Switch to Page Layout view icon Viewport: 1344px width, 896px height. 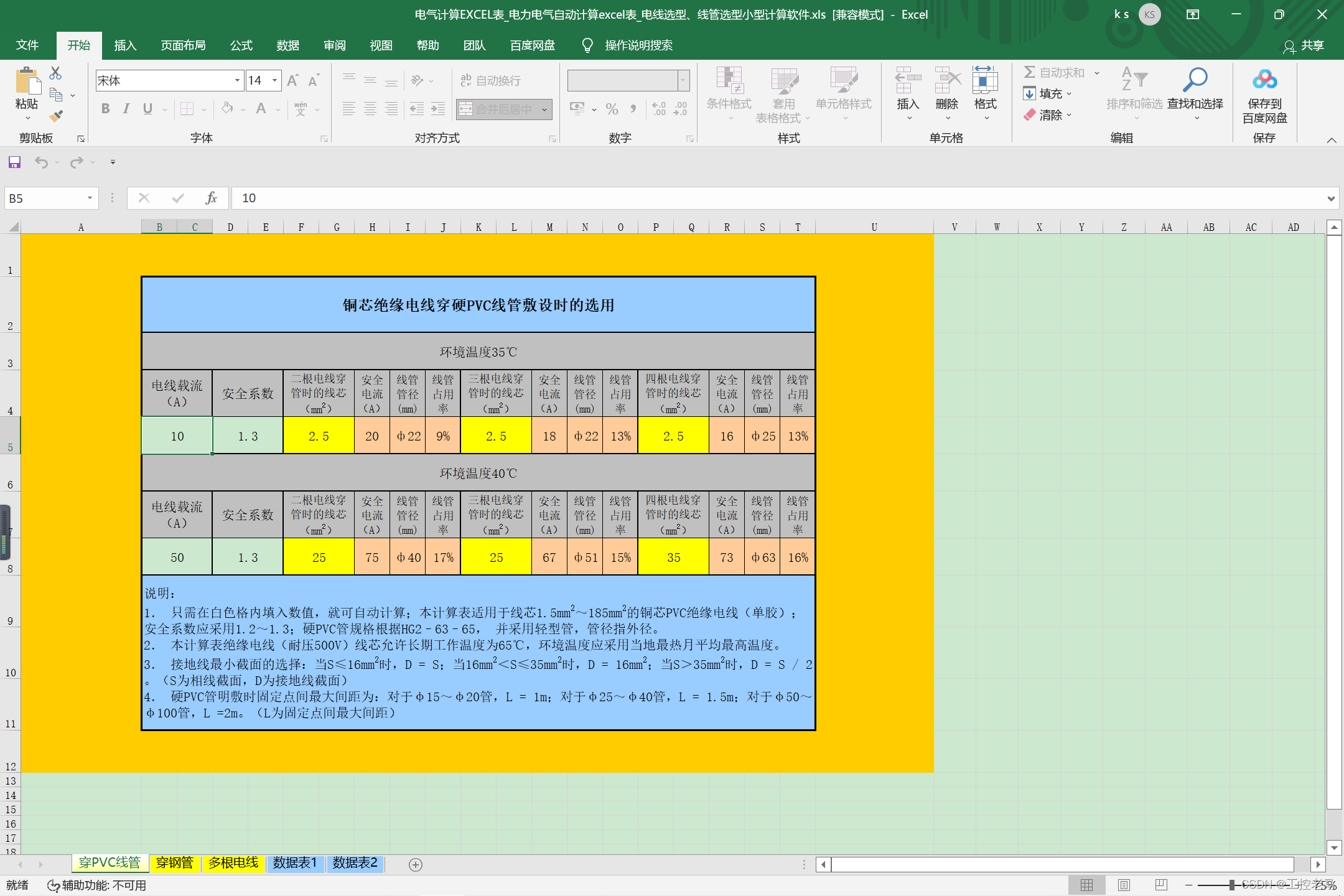coord(1124,885)
